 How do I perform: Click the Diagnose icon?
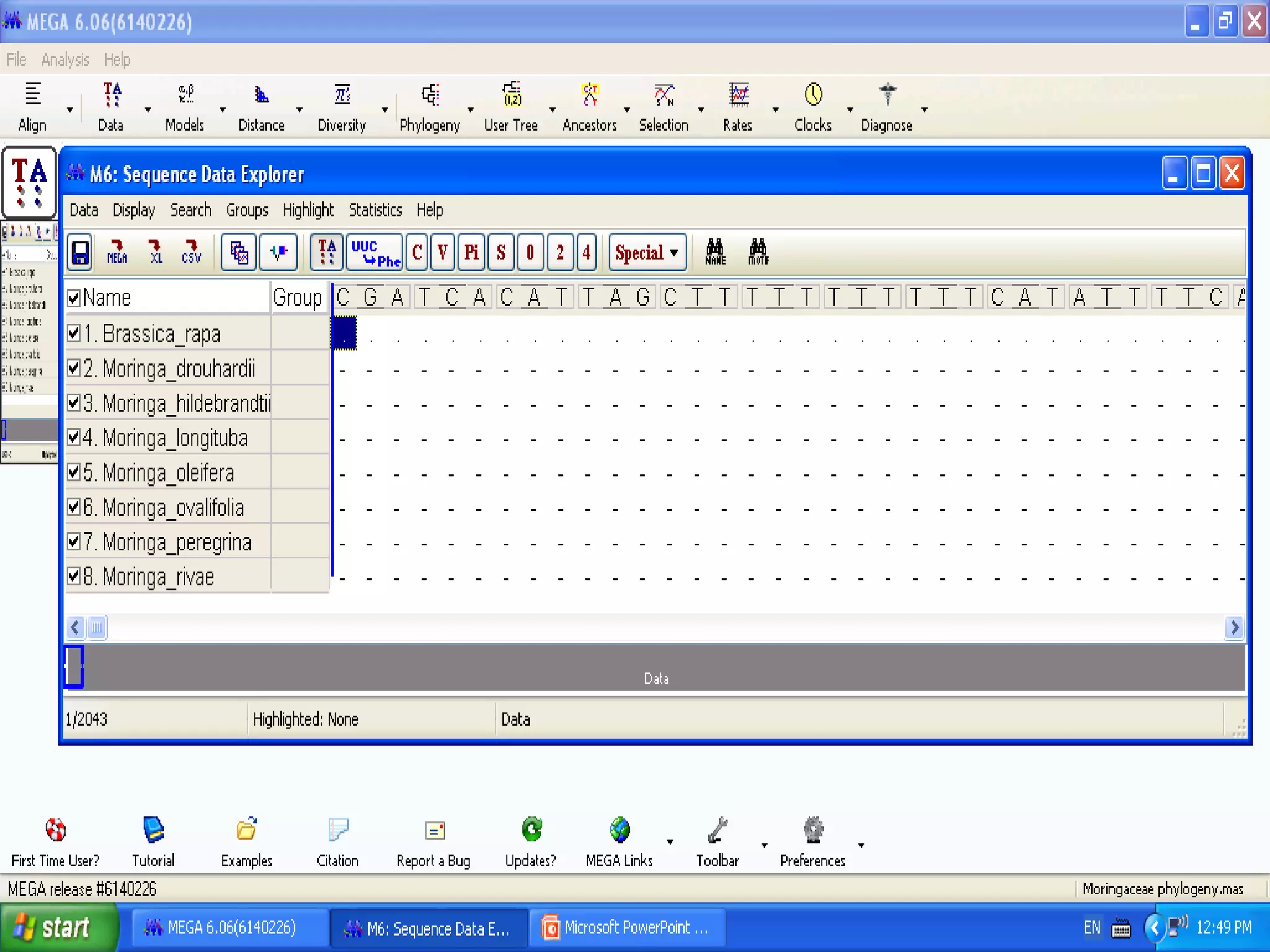[887, 95]
